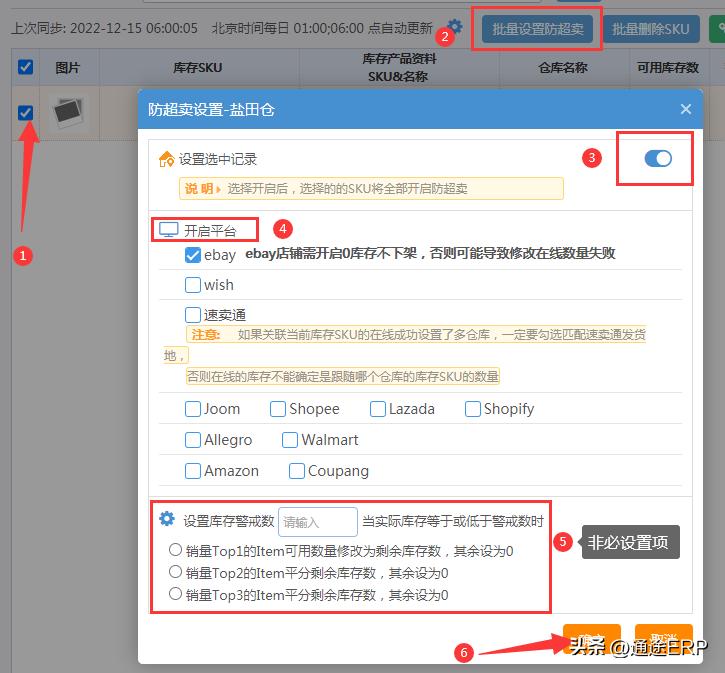The height and width of the screenshot is (673, 725).
Task: Click the gear icon beside 设置库存警戒数
Action: [167, 519]
